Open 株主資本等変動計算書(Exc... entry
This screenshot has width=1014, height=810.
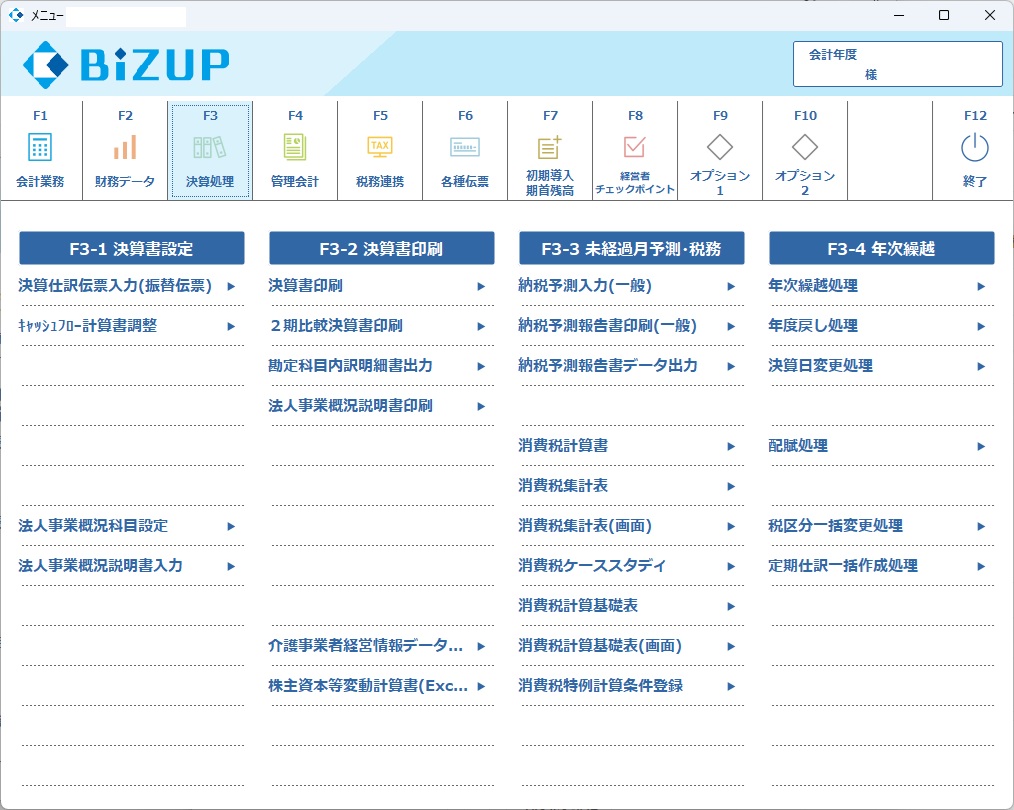click(x=368, y=686)
